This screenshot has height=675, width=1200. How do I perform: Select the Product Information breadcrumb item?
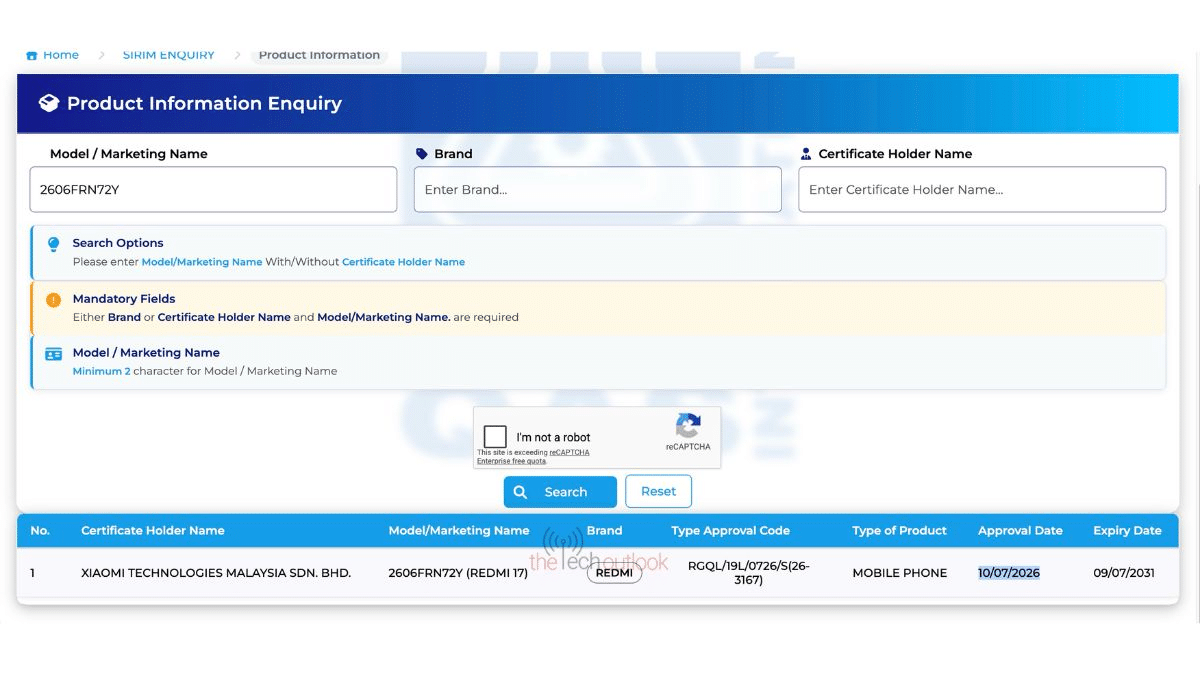pyautogui.click(x=319, y=55)
